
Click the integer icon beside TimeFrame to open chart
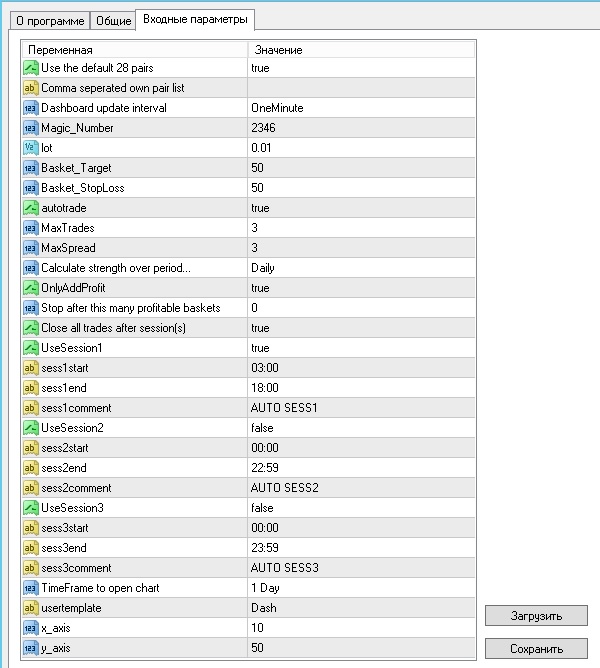pos(31,588)
